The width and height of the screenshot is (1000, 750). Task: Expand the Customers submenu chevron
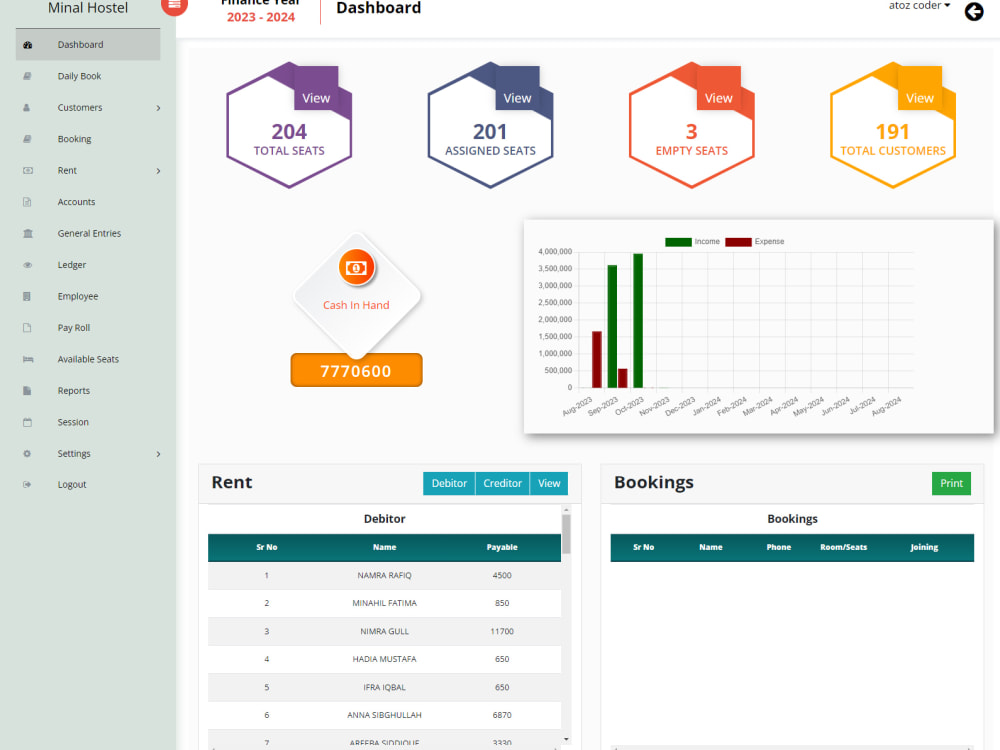pyautogui.click(x=158, y=108)
